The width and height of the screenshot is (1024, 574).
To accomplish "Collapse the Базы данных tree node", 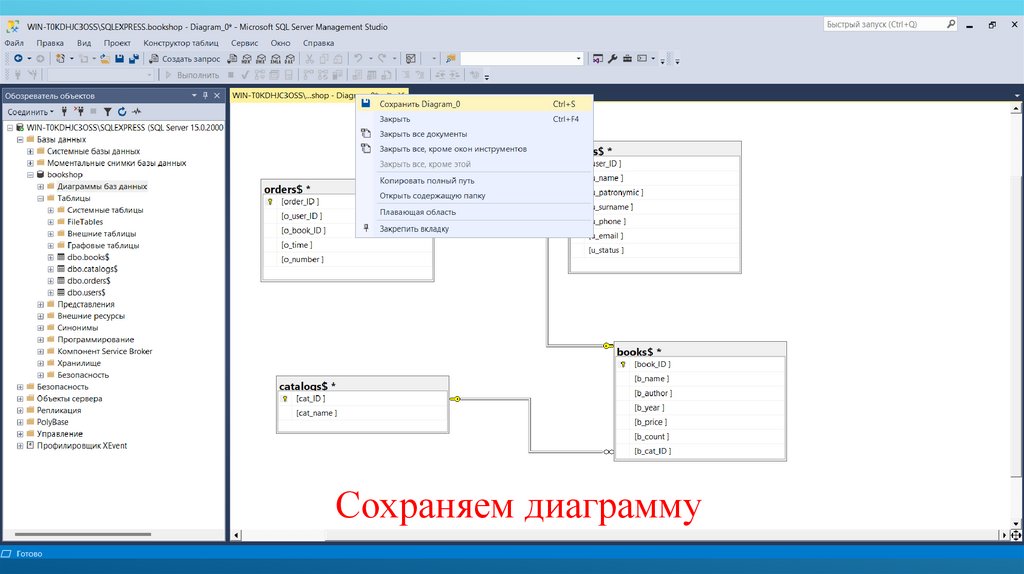I will tap(20, 140).
